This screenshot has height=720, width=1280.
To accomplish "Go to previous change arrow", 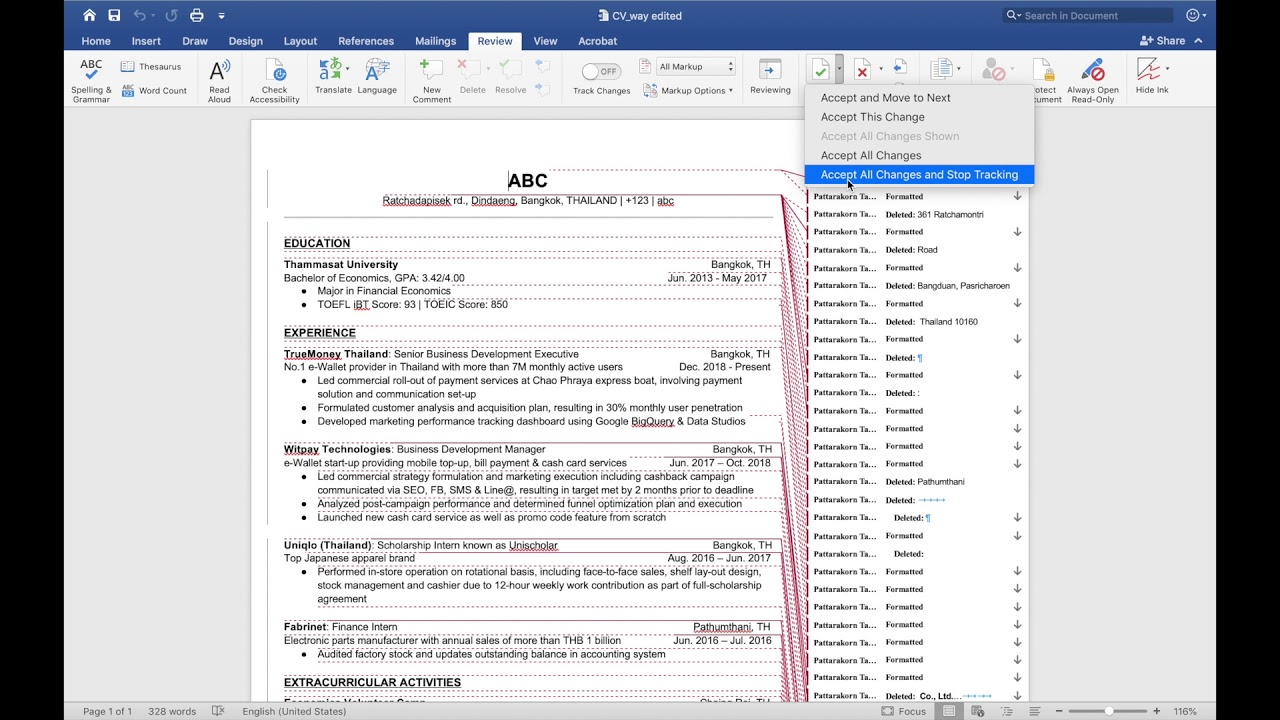I will click(900, 67).
